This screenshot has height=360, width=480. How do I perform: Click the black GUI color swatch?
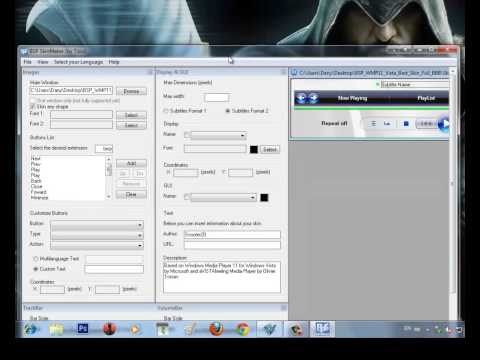[264, 198]
